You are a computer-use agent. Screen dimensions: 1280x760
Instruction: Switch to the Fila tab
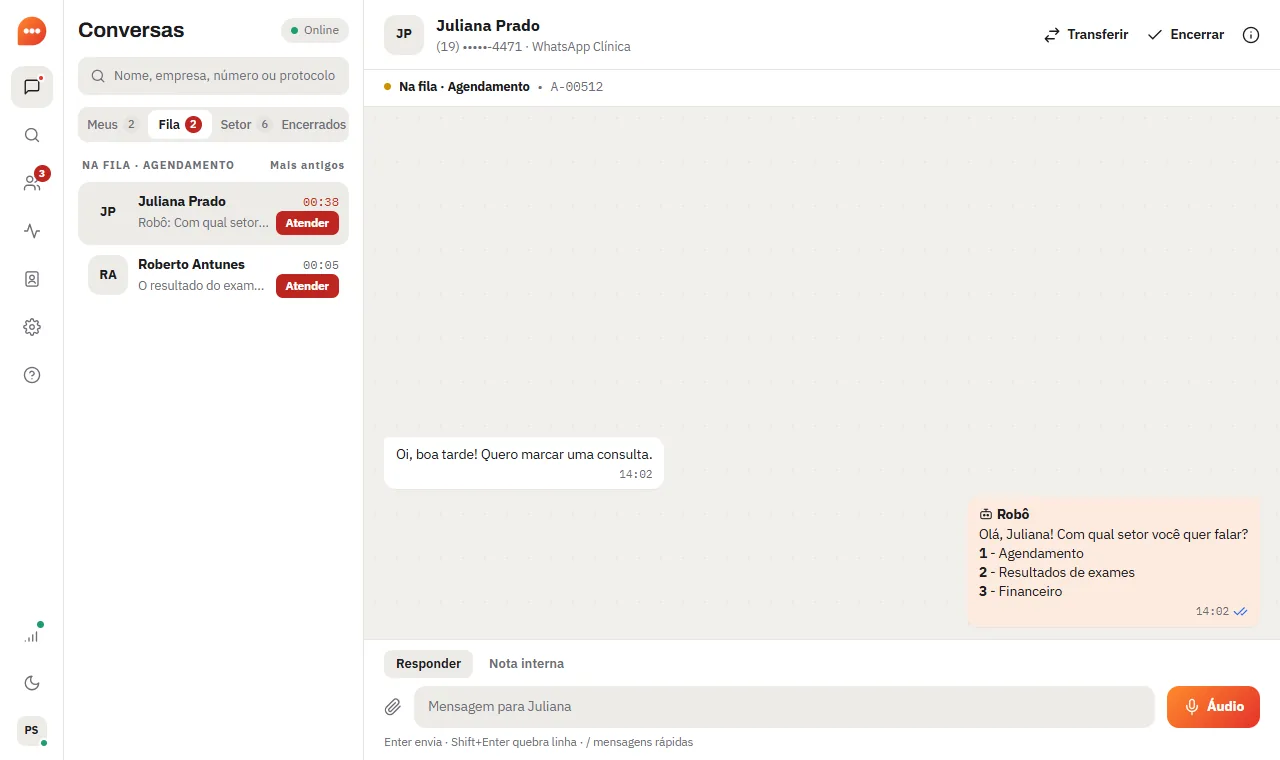tap(180, 125)
